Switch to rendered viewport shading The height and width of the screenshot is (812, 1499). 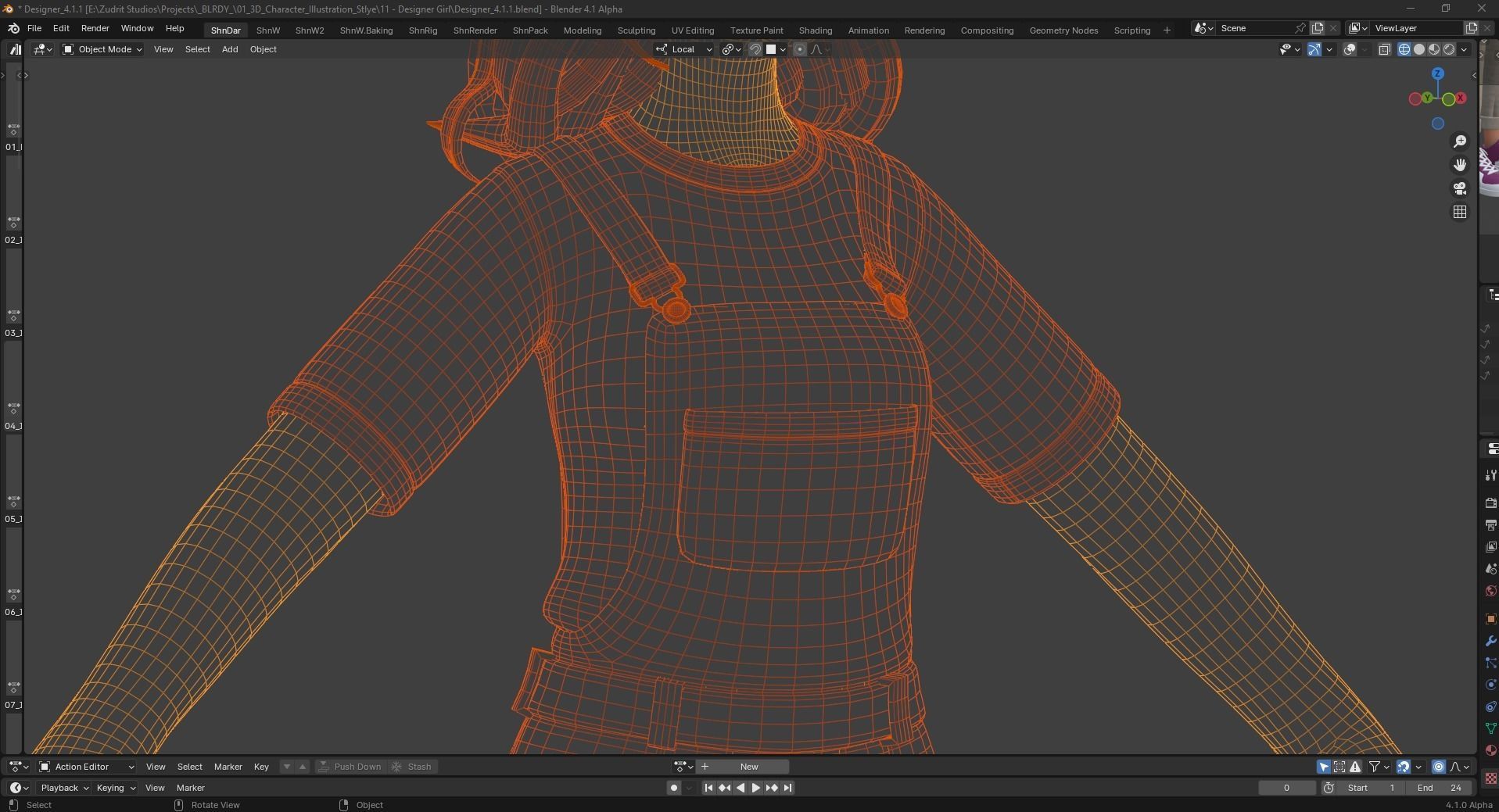pyautogui.click(x=1449, y=49)
